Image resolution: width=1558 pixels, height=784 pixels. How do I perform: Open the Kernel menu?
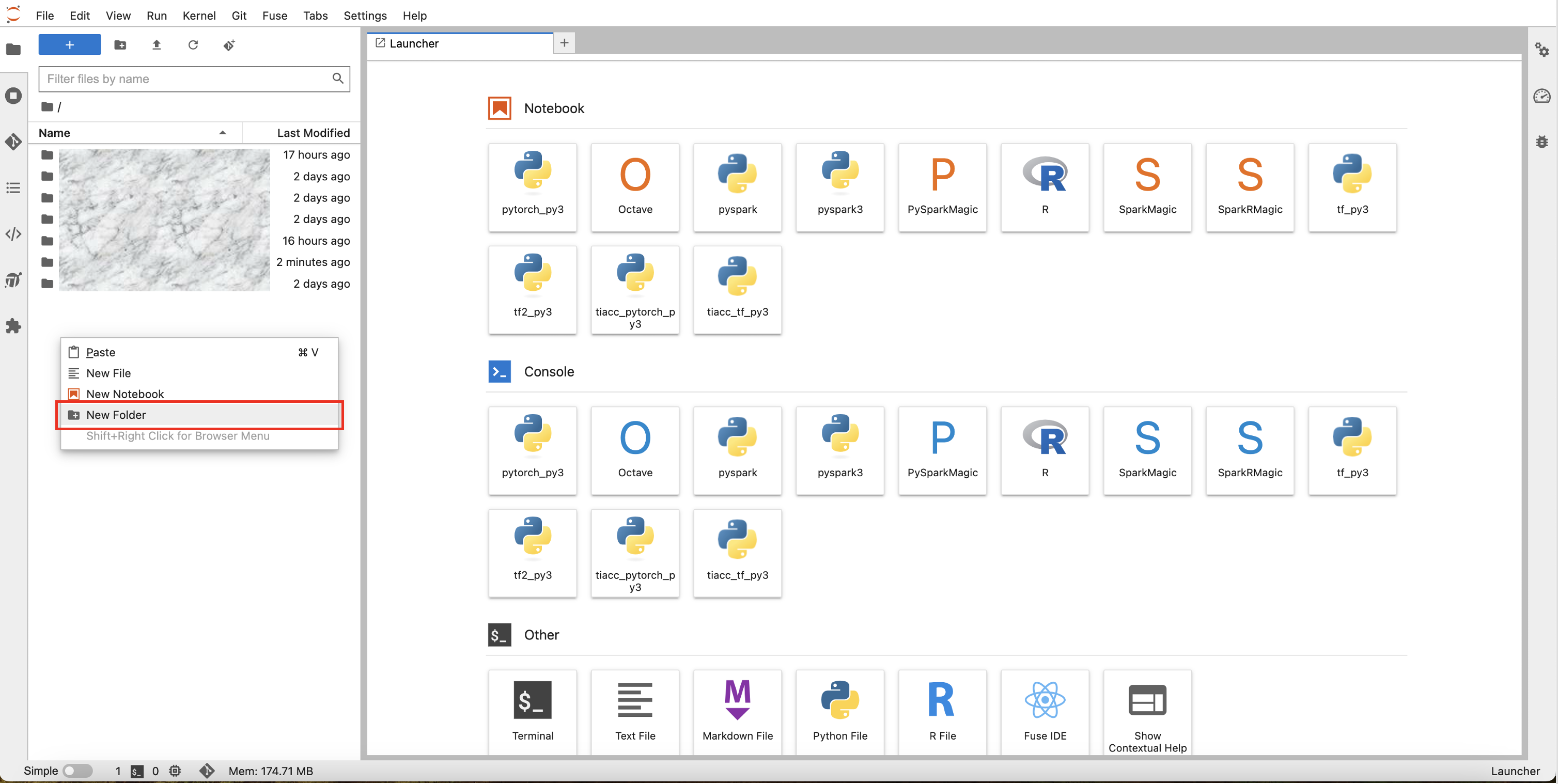pyautogui.click(x=198, y=15)
